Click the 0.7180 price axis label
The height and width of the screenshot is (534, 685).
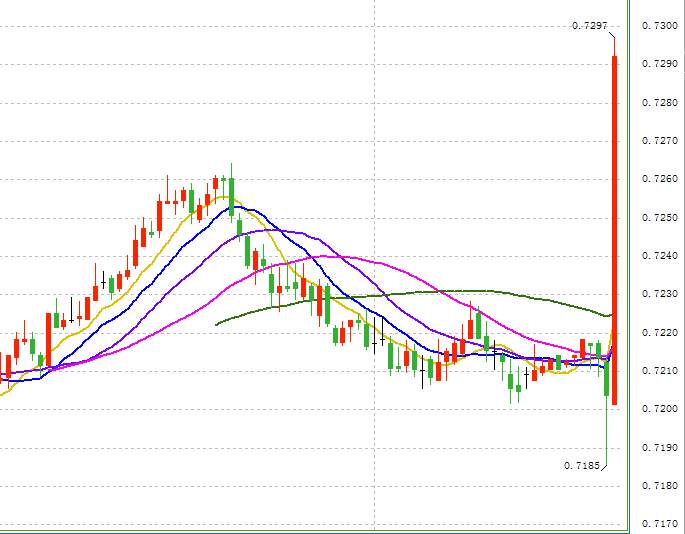pos(660,486)
